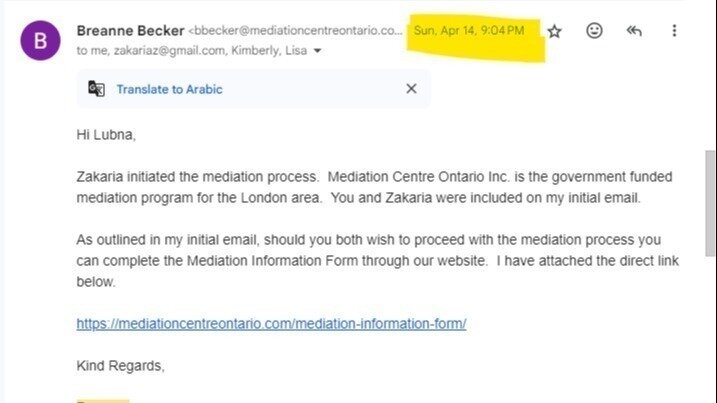This screenshot has height=403, width=717.
Task: Click the bbecker@mediationcentreontario email address
Action: [295, 31]
